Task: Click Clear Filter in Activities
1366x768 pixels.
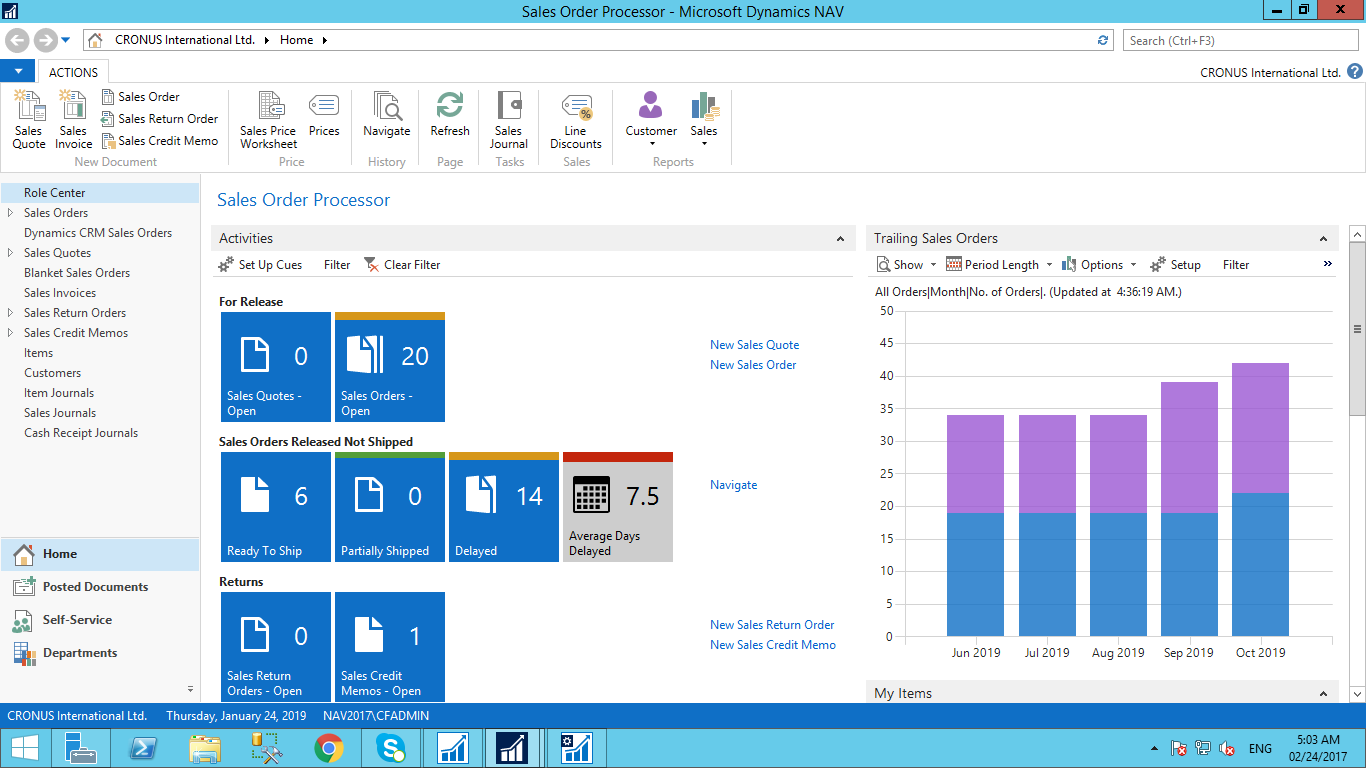Action: (x=402, y=265)
